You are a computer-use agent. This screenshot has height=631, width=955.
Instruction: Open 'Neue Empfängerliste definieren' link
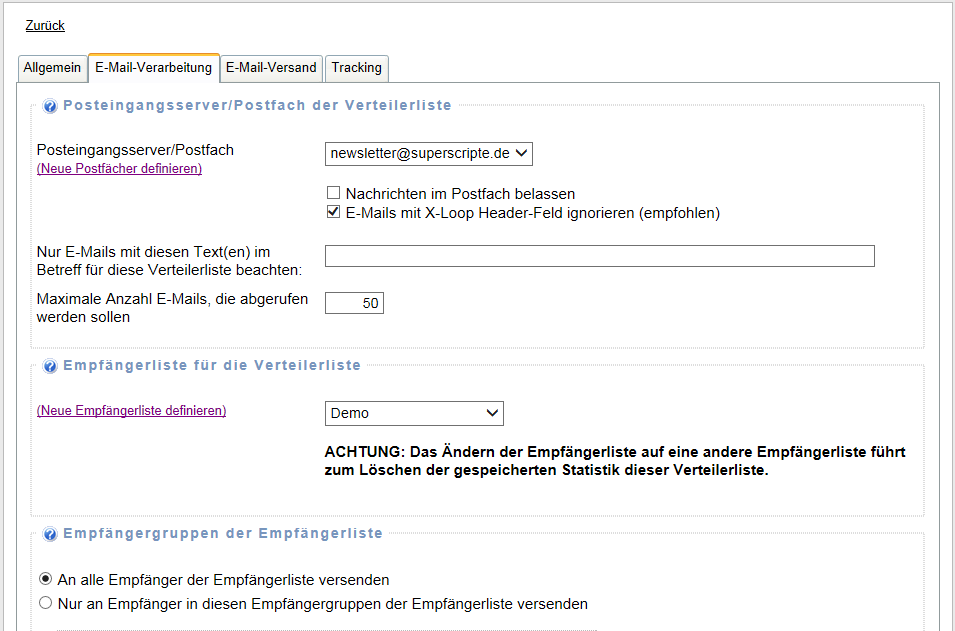click(131, 411)
